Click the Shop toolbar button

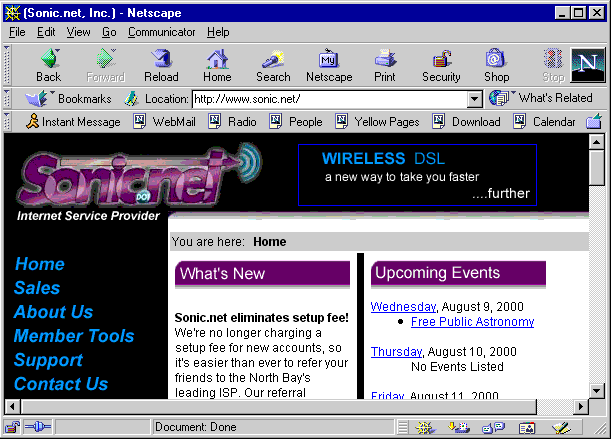[496, 65]
